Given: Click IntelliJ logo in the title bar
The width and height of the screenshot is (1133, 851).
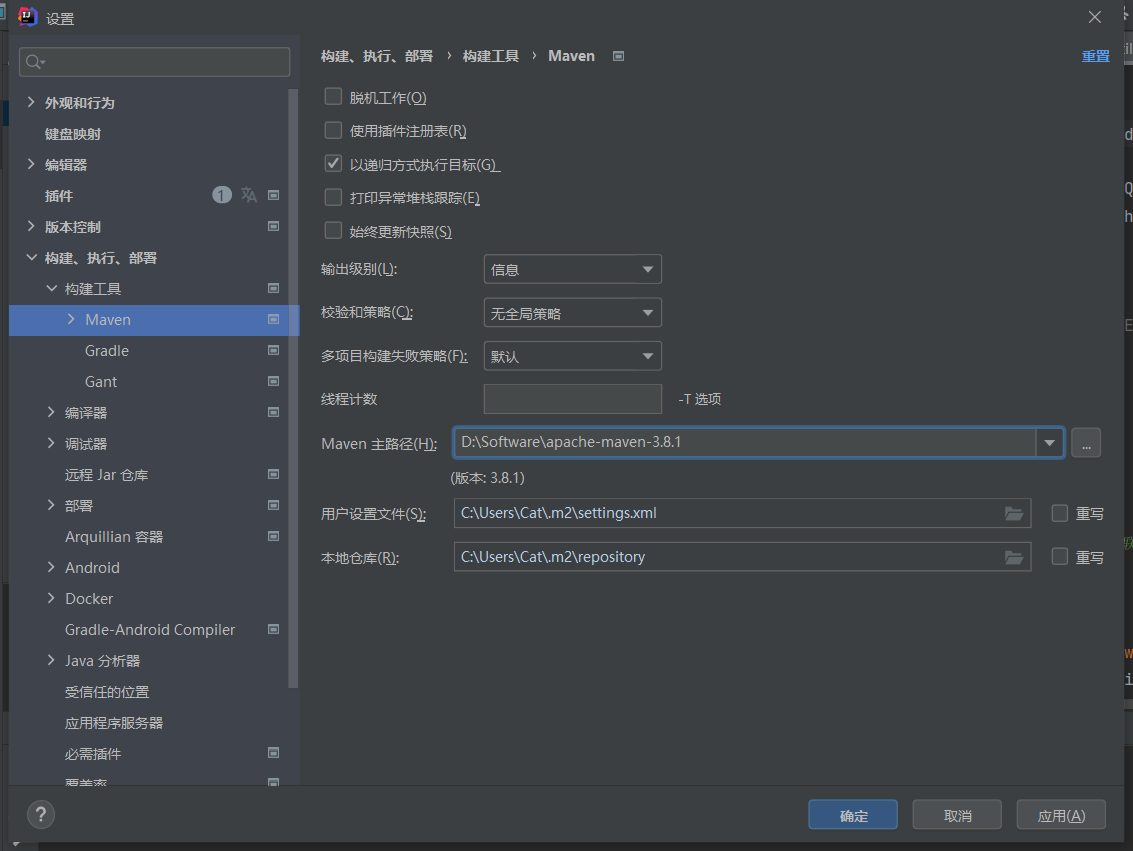Looking at the screenshot, I should pos(27,17).
